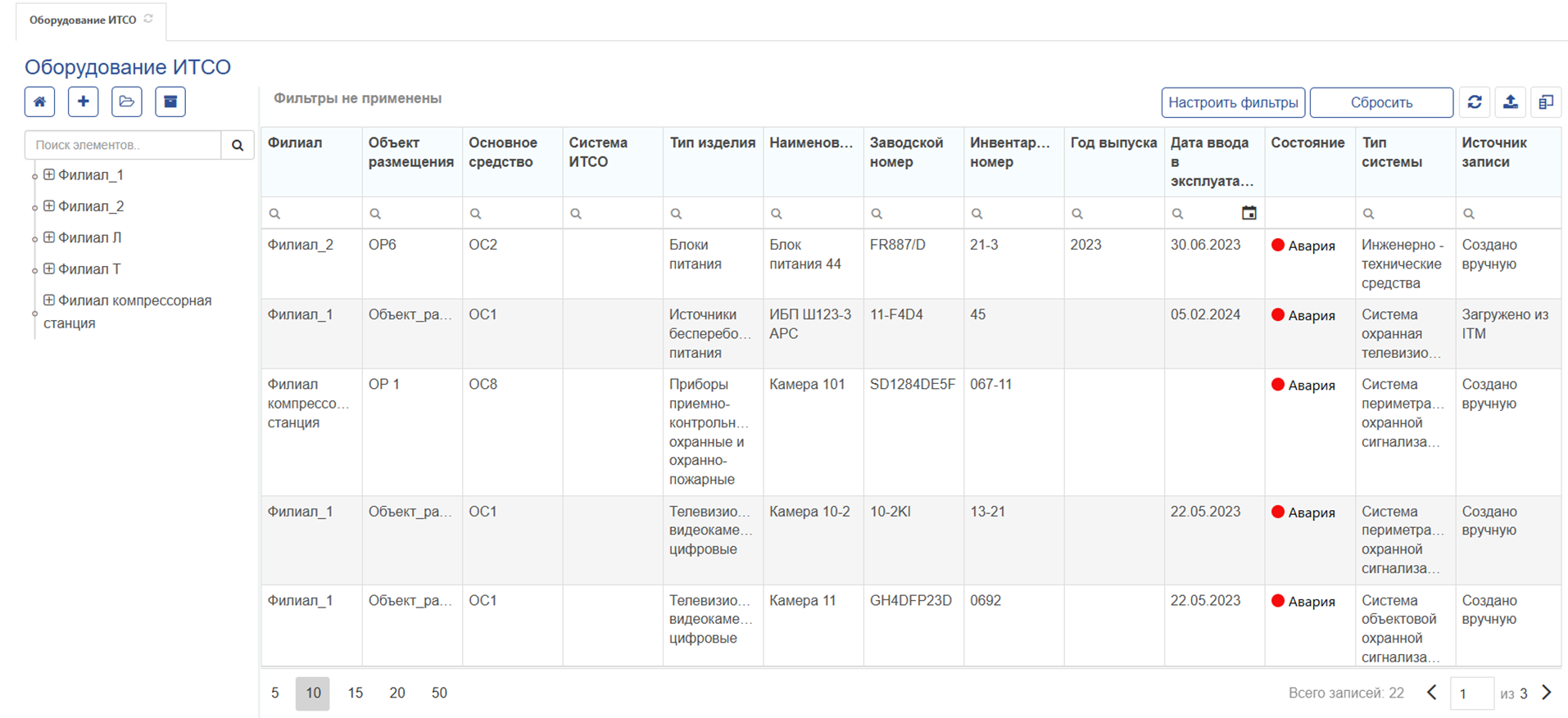Expand the Филиал_1 tree node

49,174
